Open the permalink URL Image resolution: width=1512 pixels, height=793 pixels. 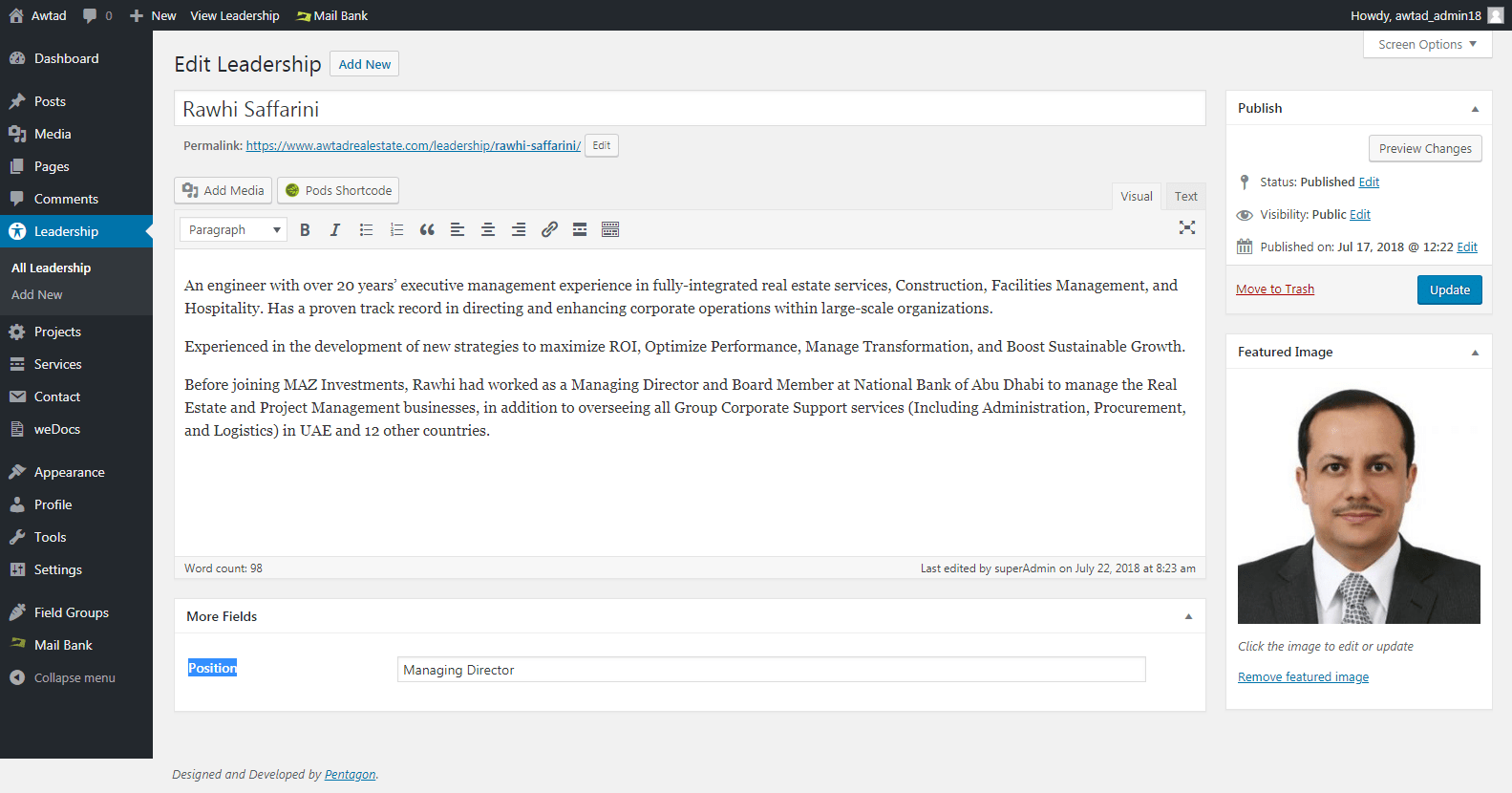click(x=414, y=145)
